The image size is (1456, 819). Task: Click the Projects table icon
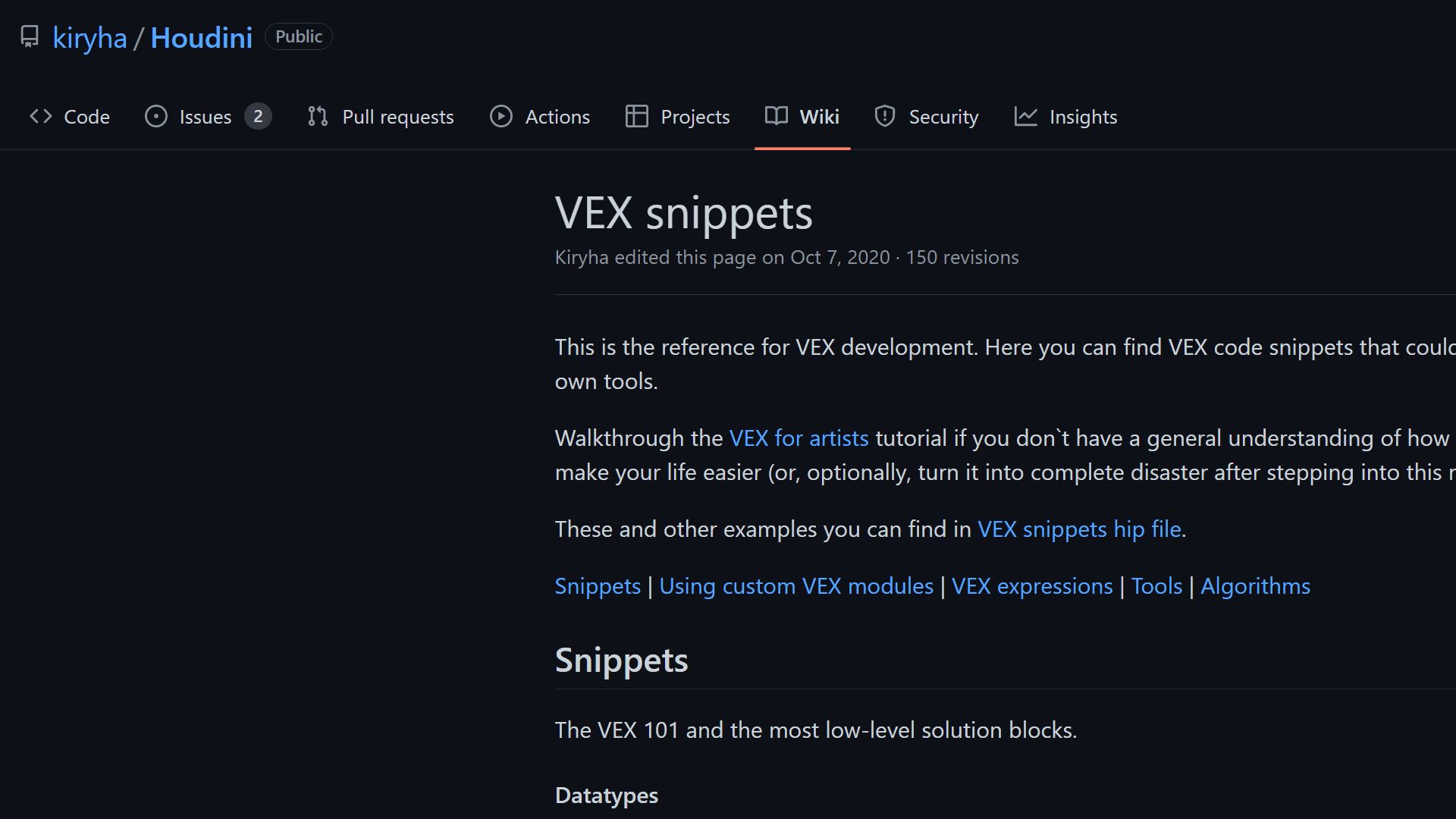[x=636, y=117]
